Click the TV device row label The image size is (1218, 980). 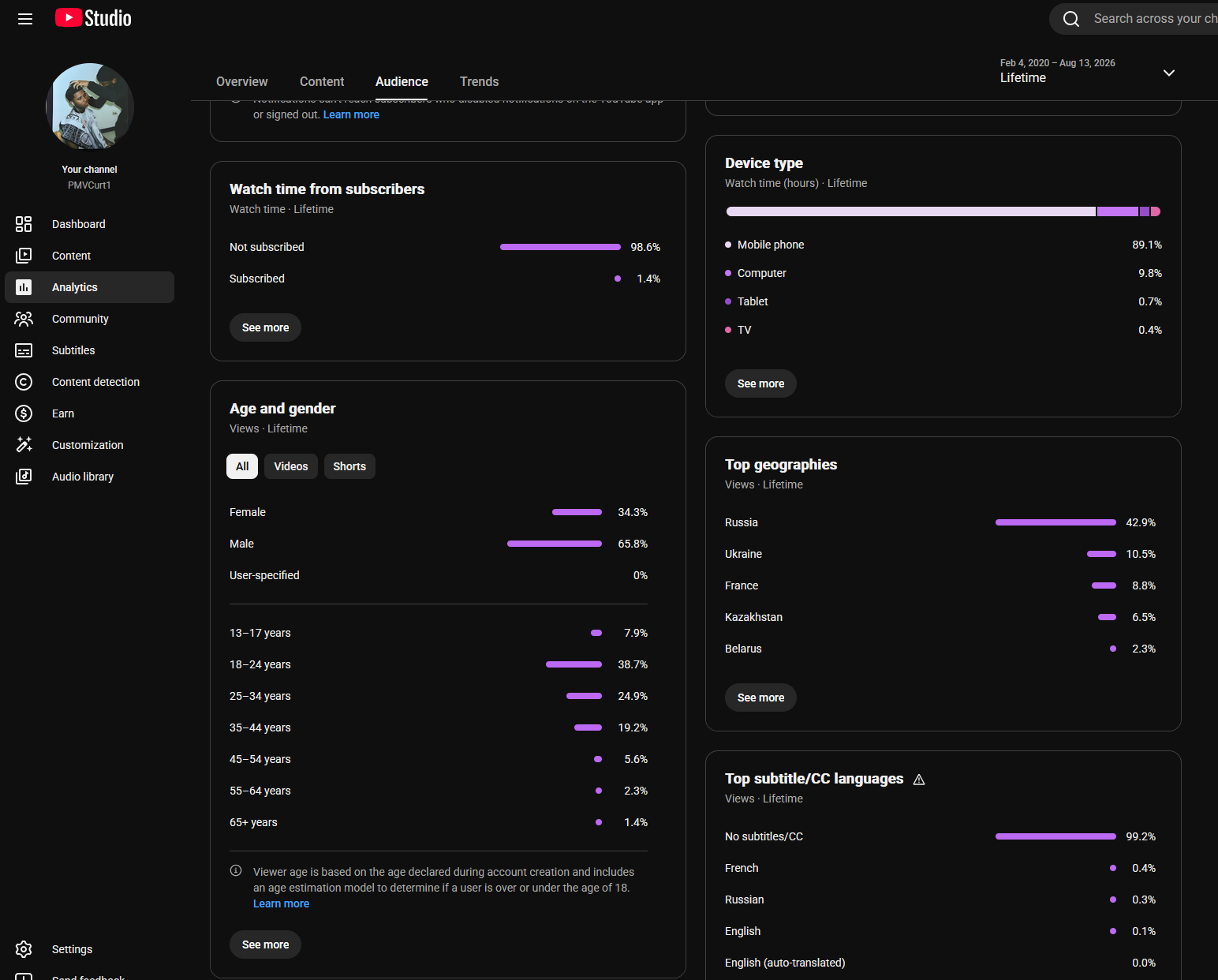coord(745,330)
